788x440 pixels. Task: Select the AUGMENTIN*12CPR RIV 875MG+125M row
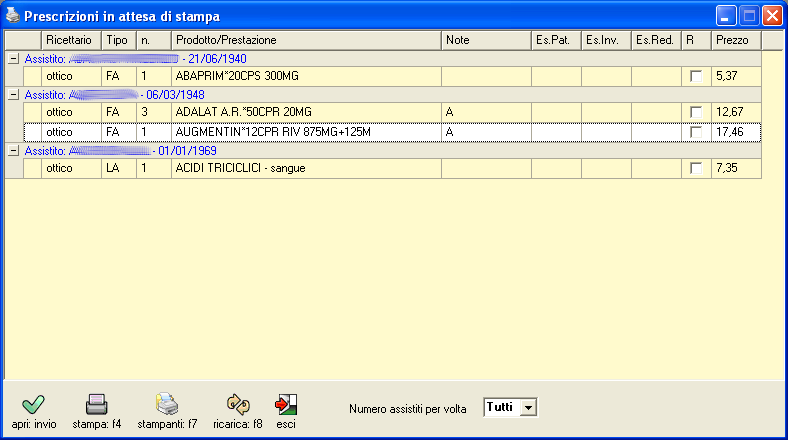(x=305, y=132)
